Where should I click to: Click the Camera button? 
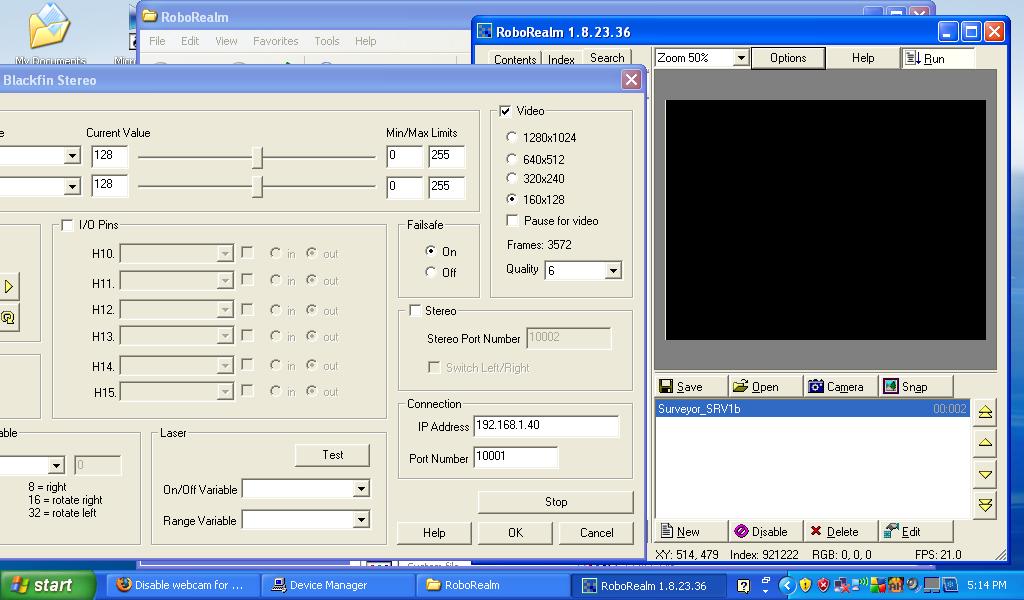835,387
